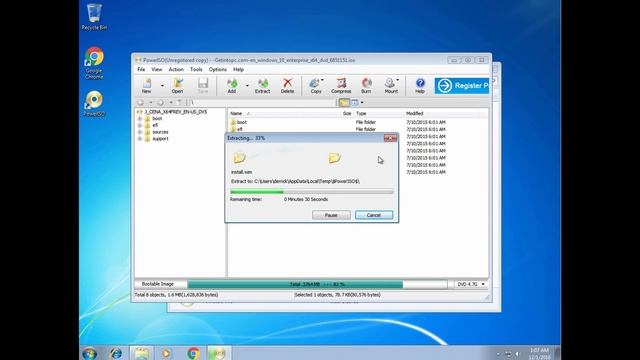
Task: Click the view mode icon
Action: [x=355, y=102]
